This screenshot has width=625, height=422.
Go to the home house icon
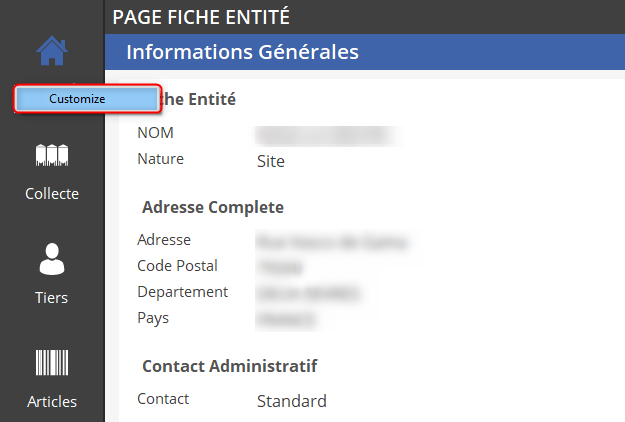click(x=52, y=51)
